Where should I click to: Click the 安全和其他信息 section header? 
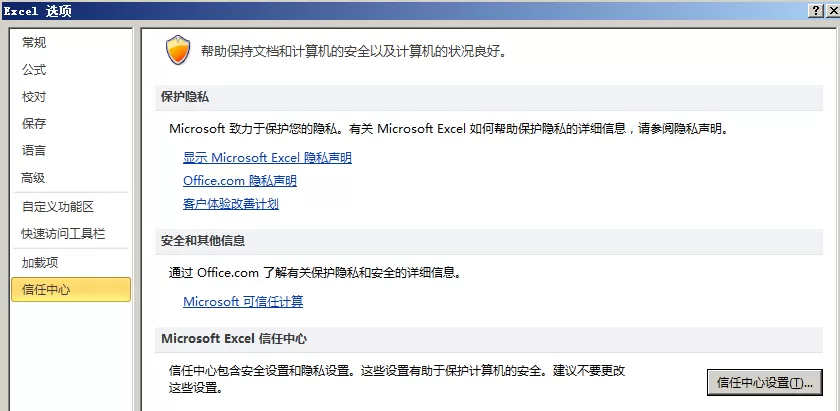click(x=489, y=241)
